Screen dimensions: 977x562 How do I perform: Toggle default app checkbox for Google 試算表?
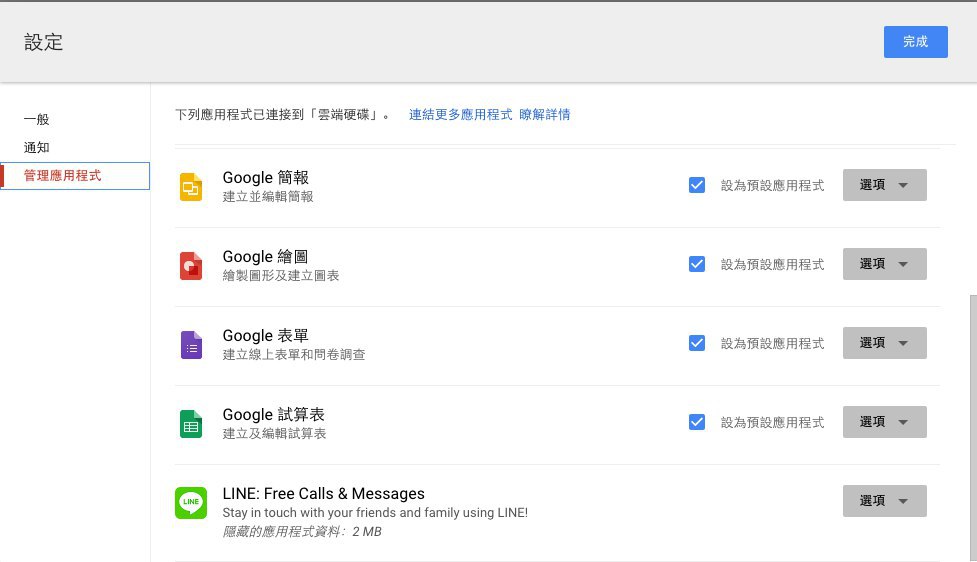coord(697,422)
